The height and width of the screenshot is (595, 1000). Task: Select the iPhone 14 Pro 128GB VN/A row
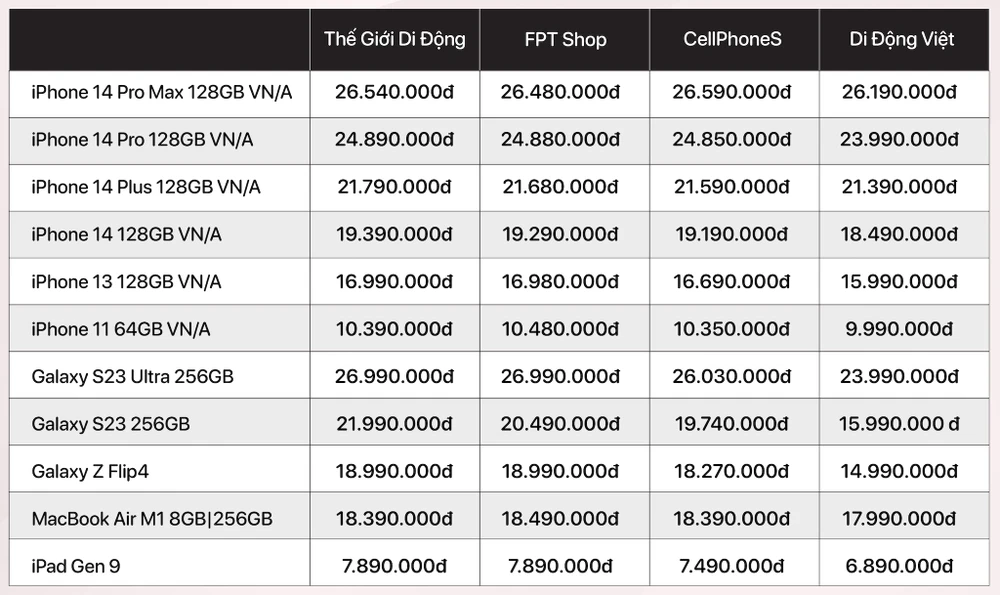tap(142, 140)
